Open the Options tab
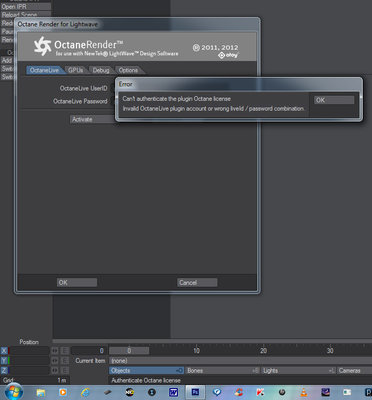The width and height of the screenshot is (372, 400). [128, 70]
